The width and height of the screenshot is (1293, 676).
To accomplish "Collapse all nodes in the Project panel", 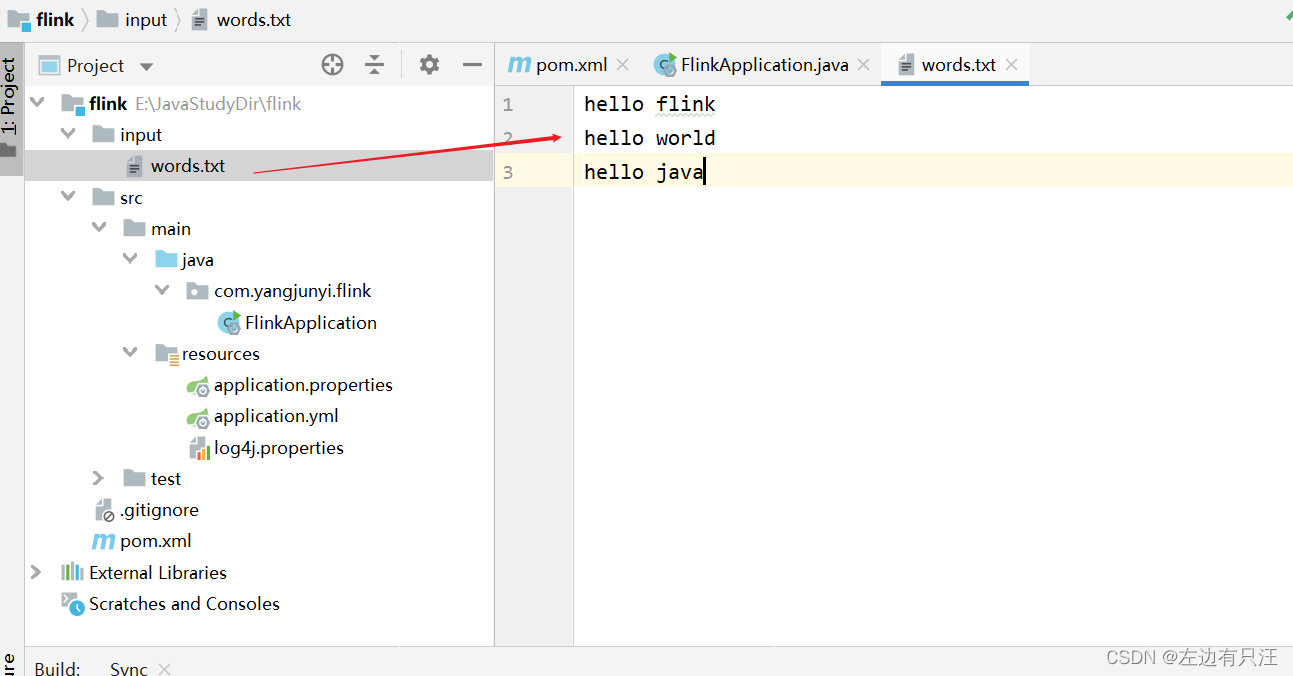I will point(375,65).
